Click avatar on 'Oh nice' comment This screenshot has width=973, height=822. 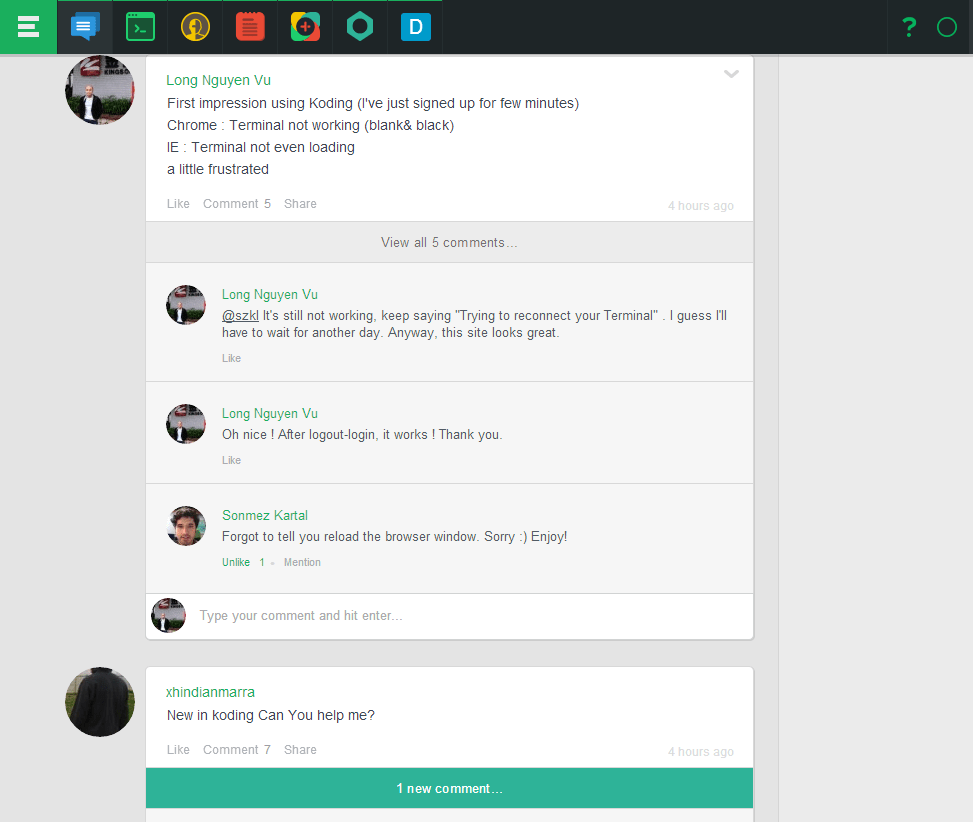pyautogui.click(x=186, y=424)
